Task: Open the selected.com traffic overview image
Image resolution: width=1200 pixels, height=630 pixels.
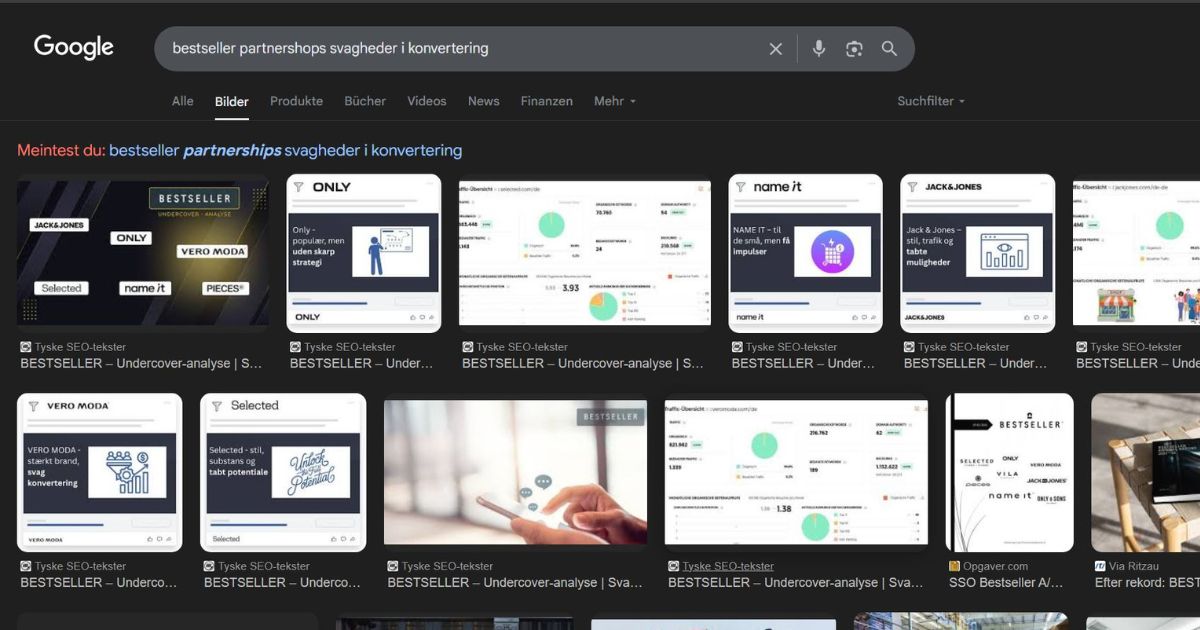Action: pos(585,253)
